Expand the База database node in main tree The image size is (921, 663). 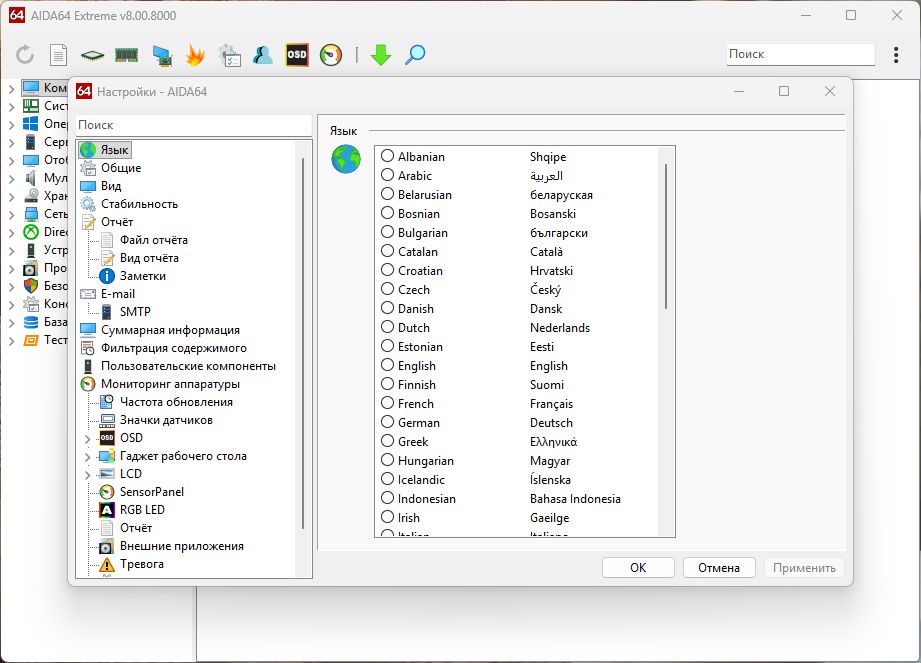coord(11,323)
